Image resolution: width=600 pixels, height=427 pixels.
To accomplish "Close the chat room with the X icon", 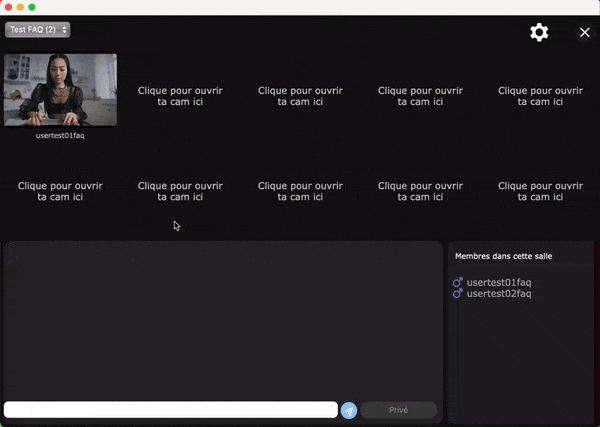I will (585, 33).
